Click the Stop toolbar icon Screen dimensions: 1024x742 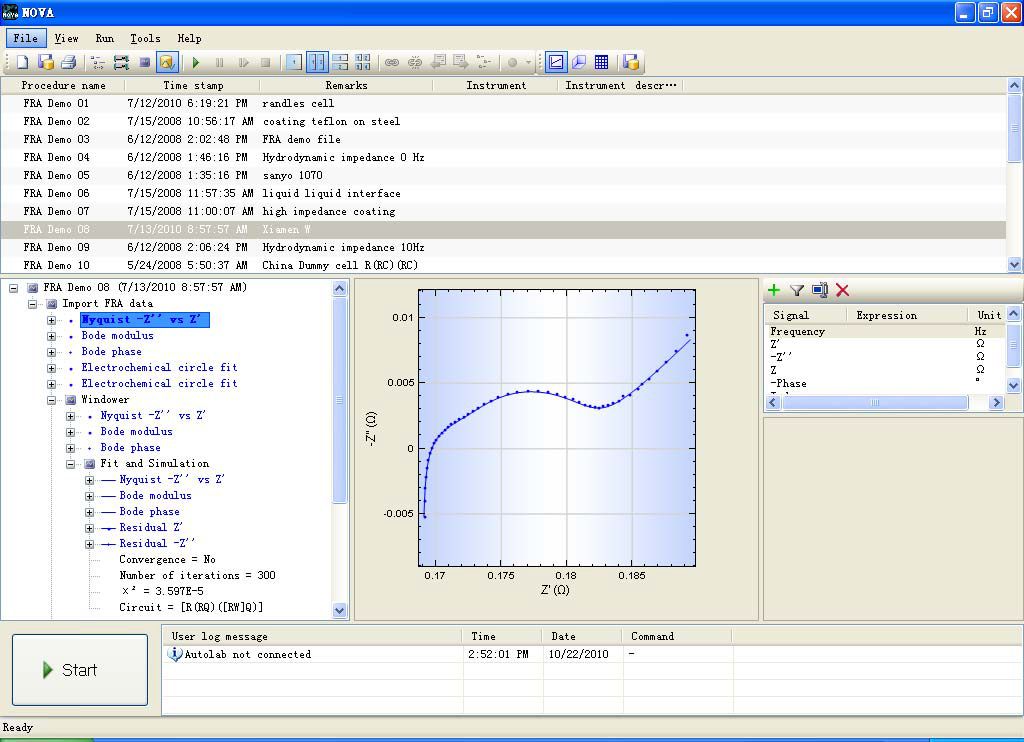click(266, 63)
